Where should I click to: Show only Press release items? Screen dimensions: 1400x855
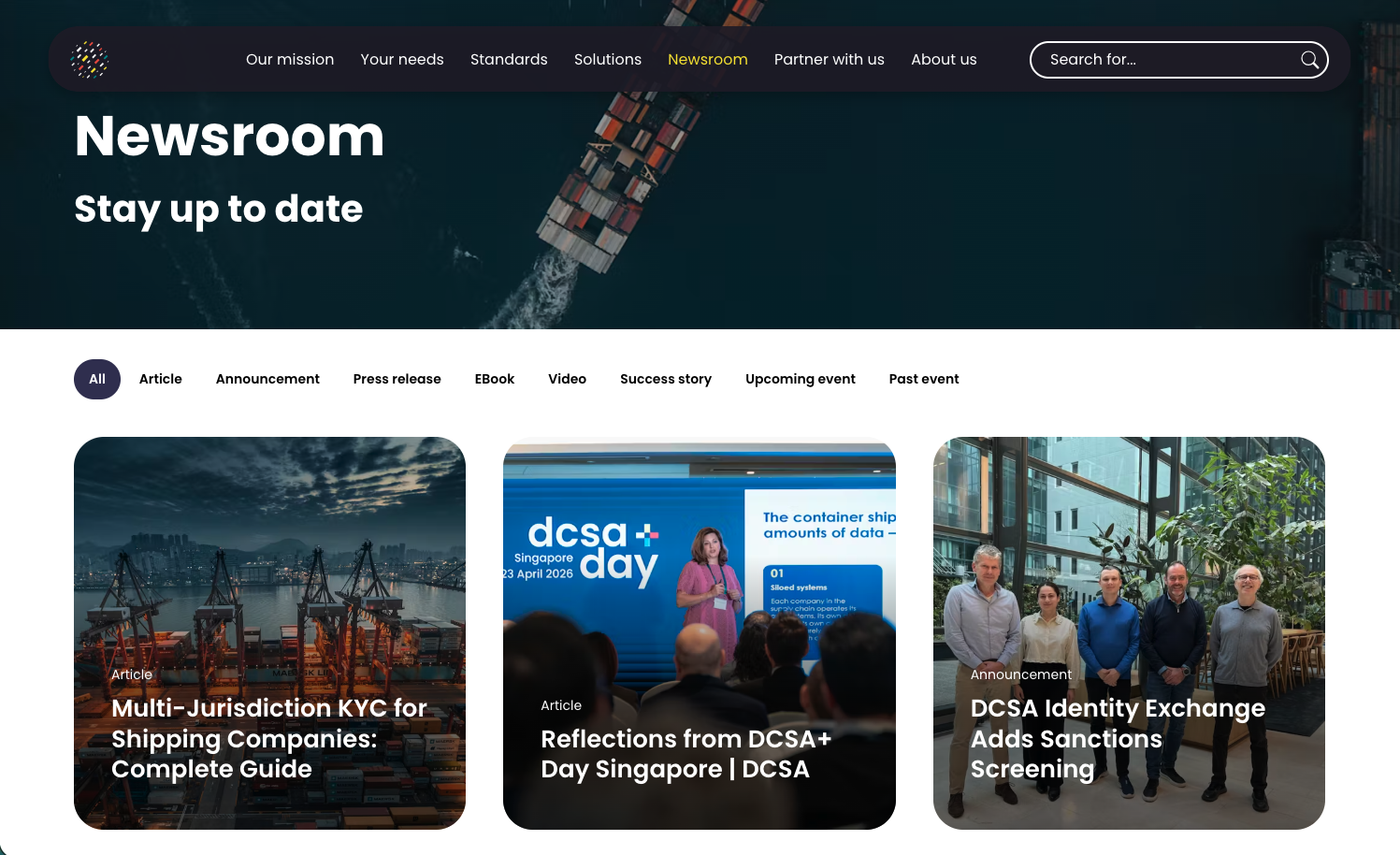tap(397, 379)
